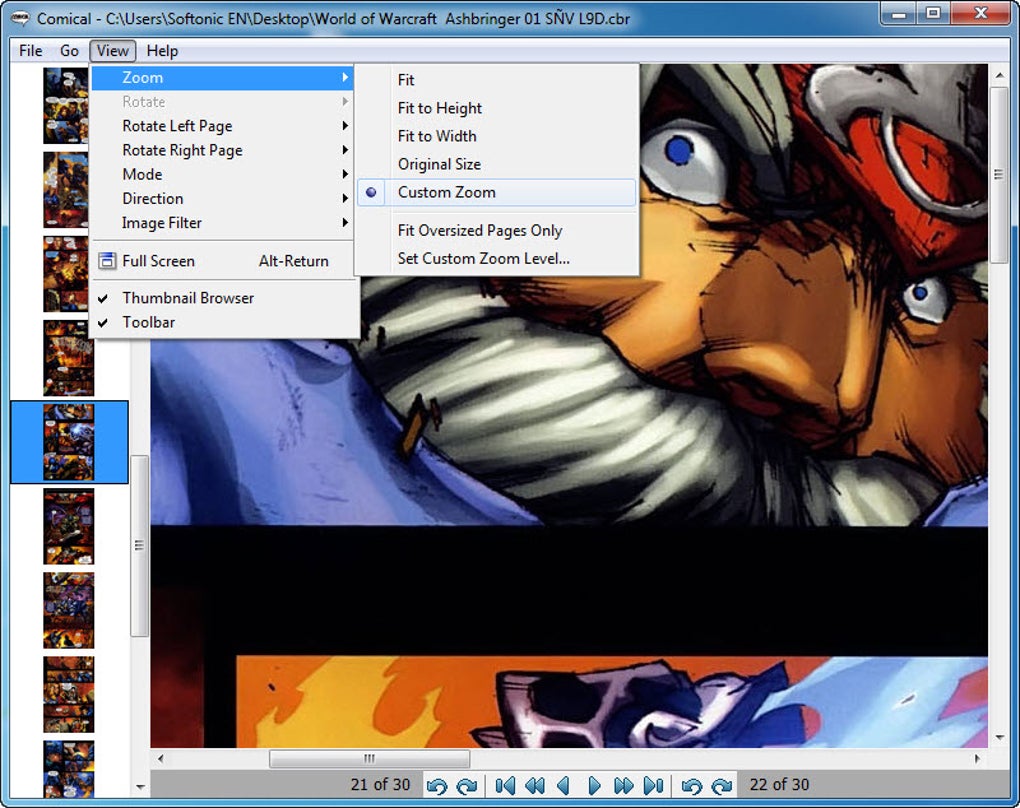Viewport: 1020px width, 808px height.
Task: Go to next page with right arrow icon
Action: [x=594, y=786]
